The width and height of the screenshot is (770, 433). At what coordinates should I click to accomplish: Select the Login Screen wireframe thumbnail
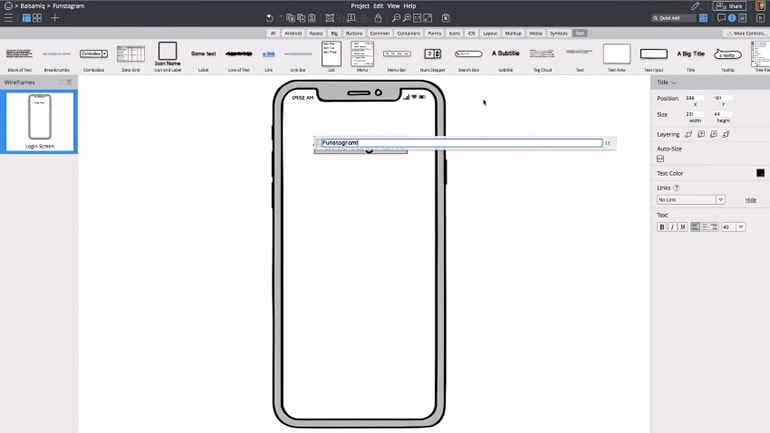tap(39, 121)
